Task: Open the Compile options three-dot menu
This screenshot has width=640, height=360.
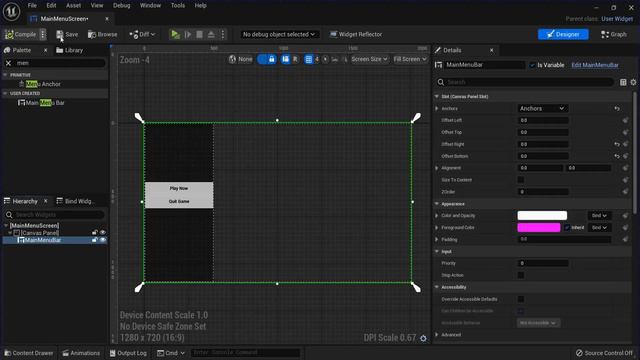Action: pyautogui.click(x=42, y=35)
